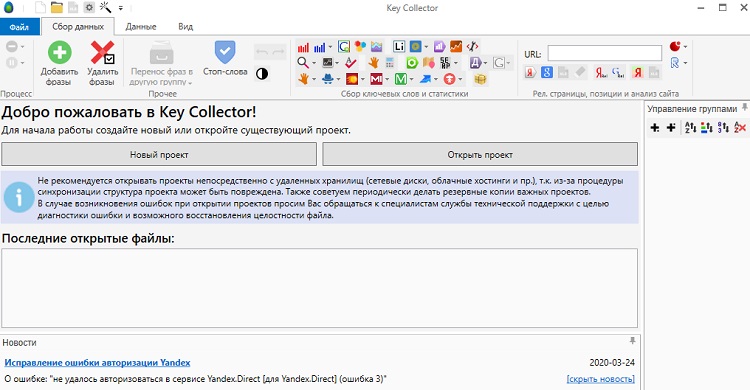
Task: Click the three colored circles icon
Action: [x=360, y=46]
